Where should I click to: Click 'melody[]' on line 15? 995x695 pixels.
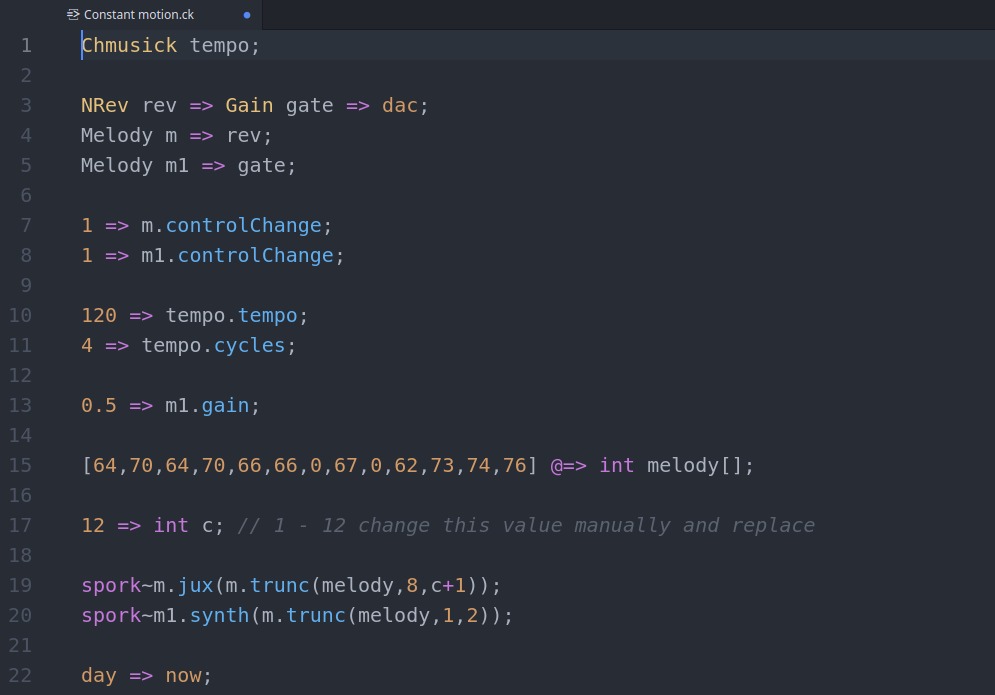coord(694,466)
